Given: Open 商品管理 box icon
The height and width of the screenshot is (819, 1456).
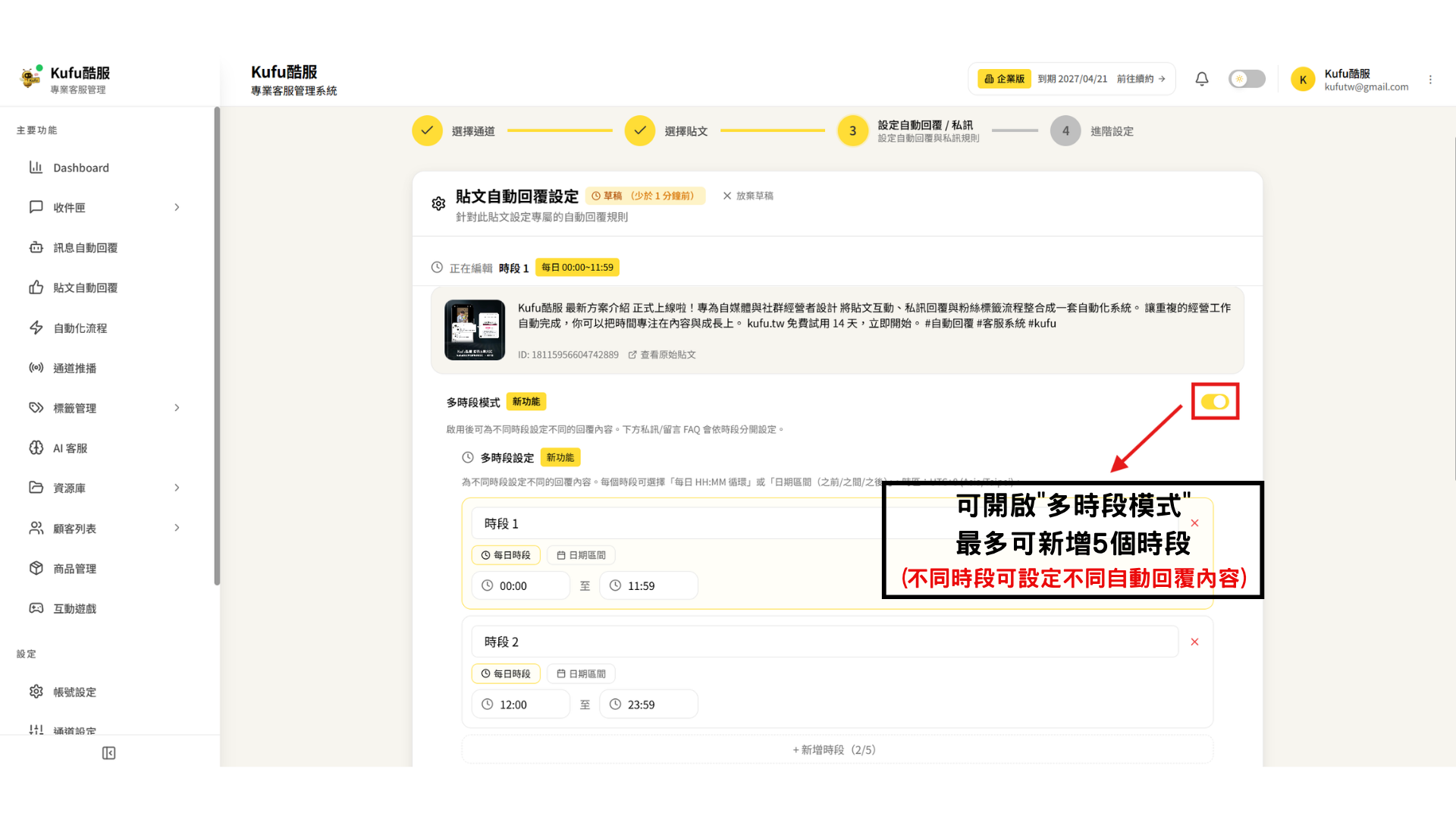Looking at the screenshot, I should (x=36, y=568).
